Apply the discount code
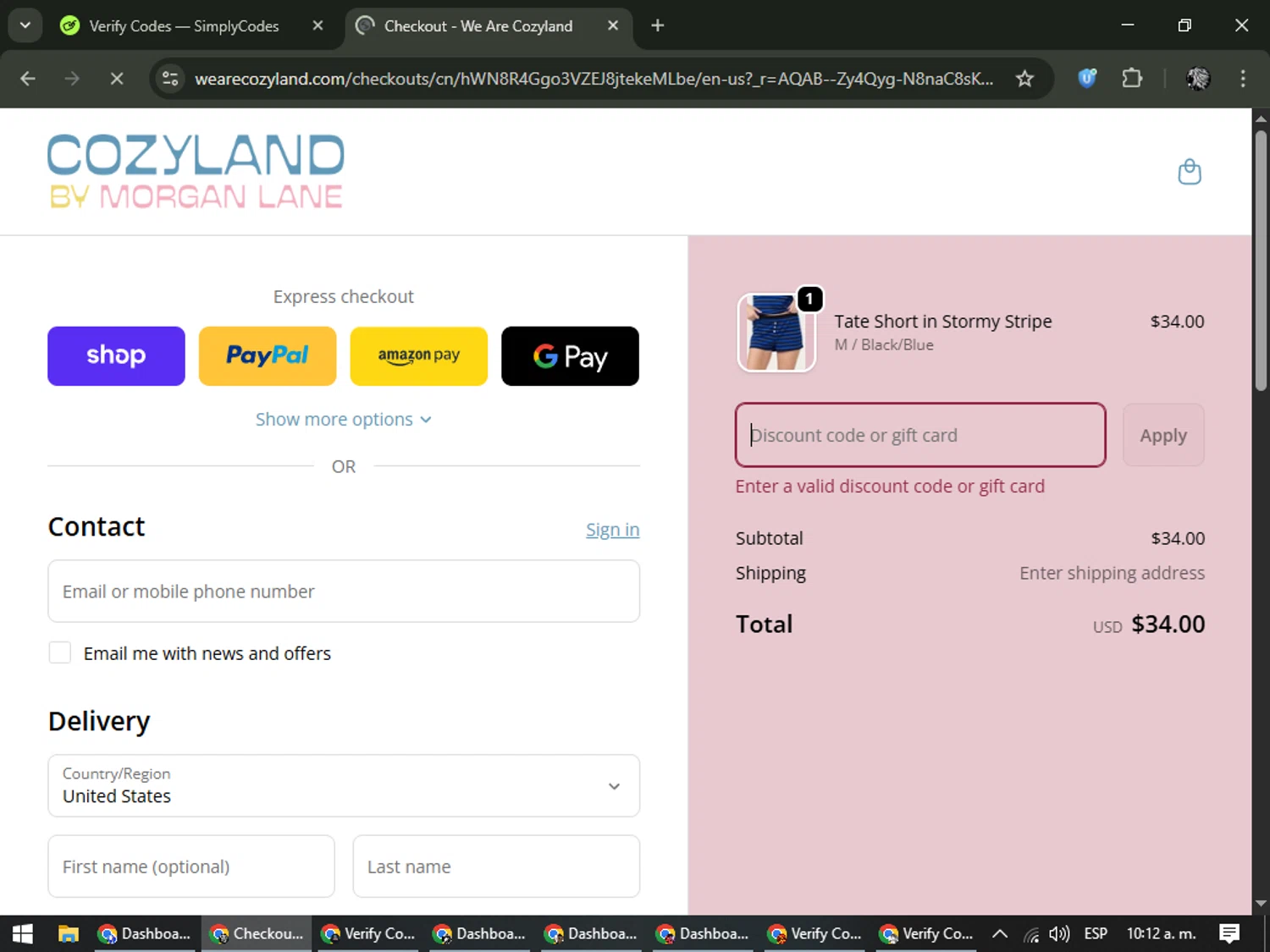 click(1163, 435)
